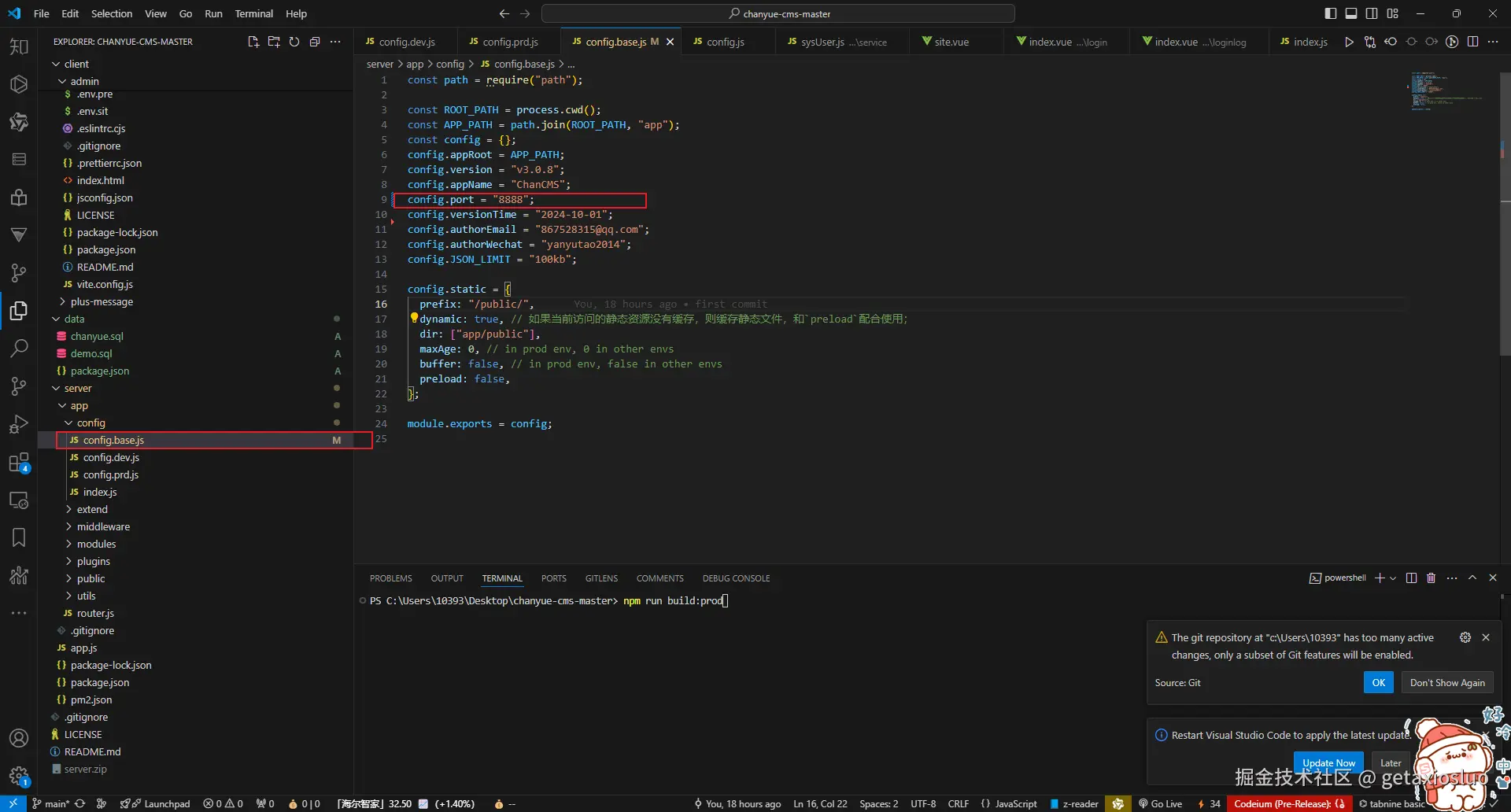This screenshot has height=812, width=1511.
Task: Expand the plus-message folder
Action: click(62, 301)
